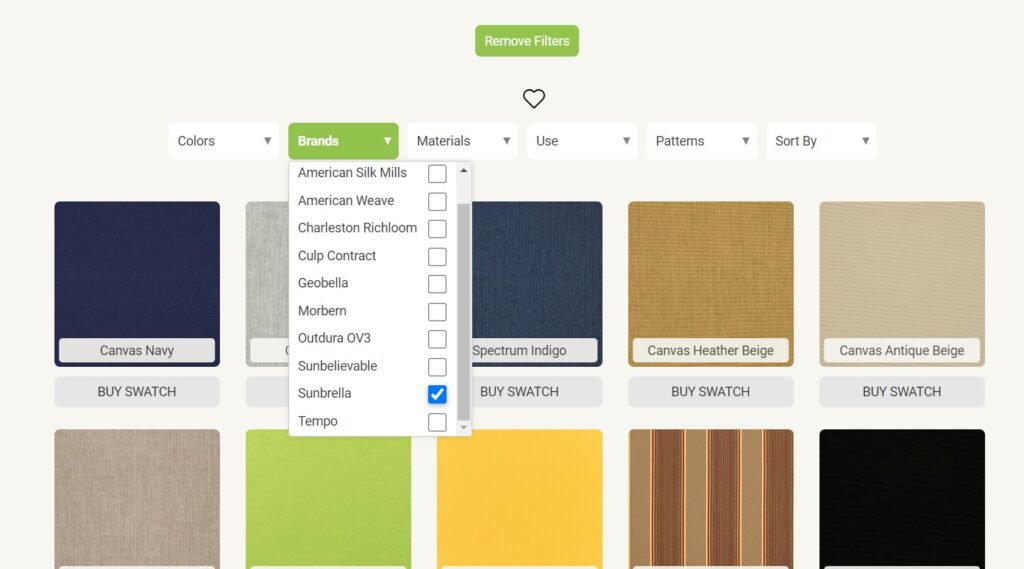The width and height of the screenshot is (1024, 569).
Task: Select the Canvas Antique Beige fabric swatch
Action: tap(901, 280)
